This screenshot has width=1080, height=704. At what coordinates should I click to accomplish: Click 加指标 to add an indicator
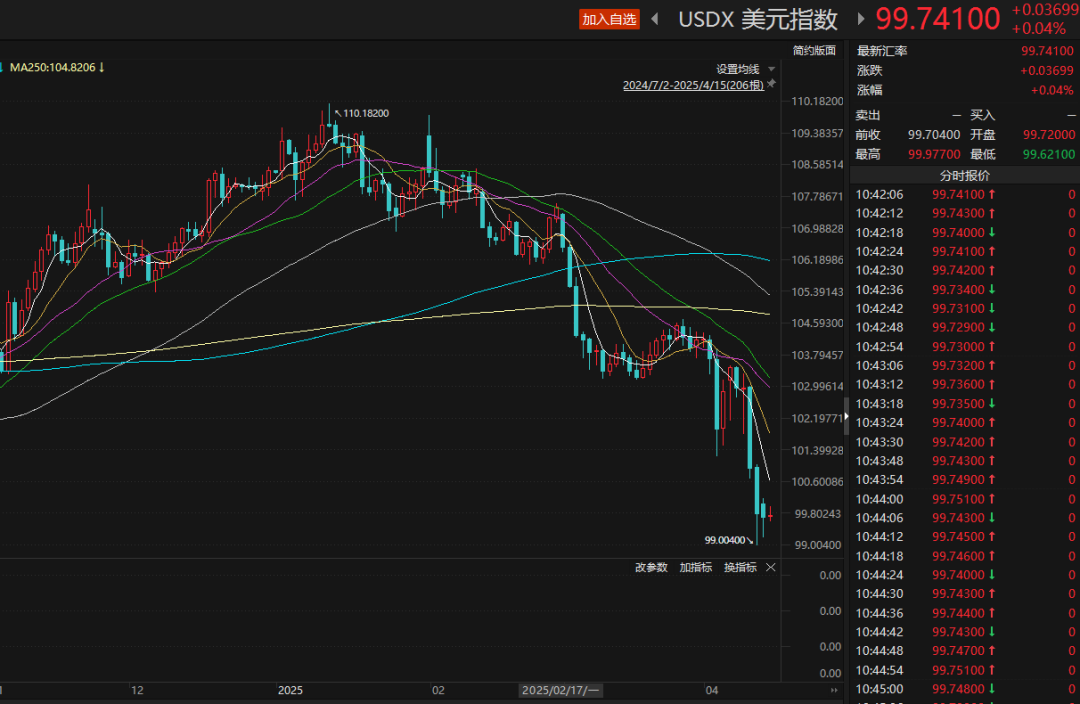click(695, 567)
